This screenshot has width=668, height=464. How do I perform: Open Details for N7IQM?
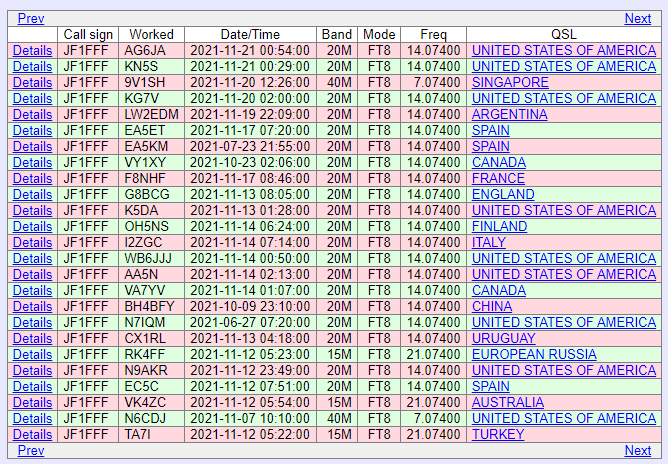pos(32,322)
